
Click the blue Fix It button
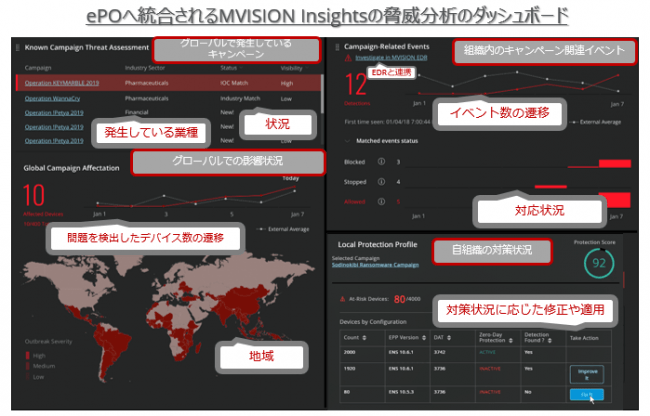point(587,394)
